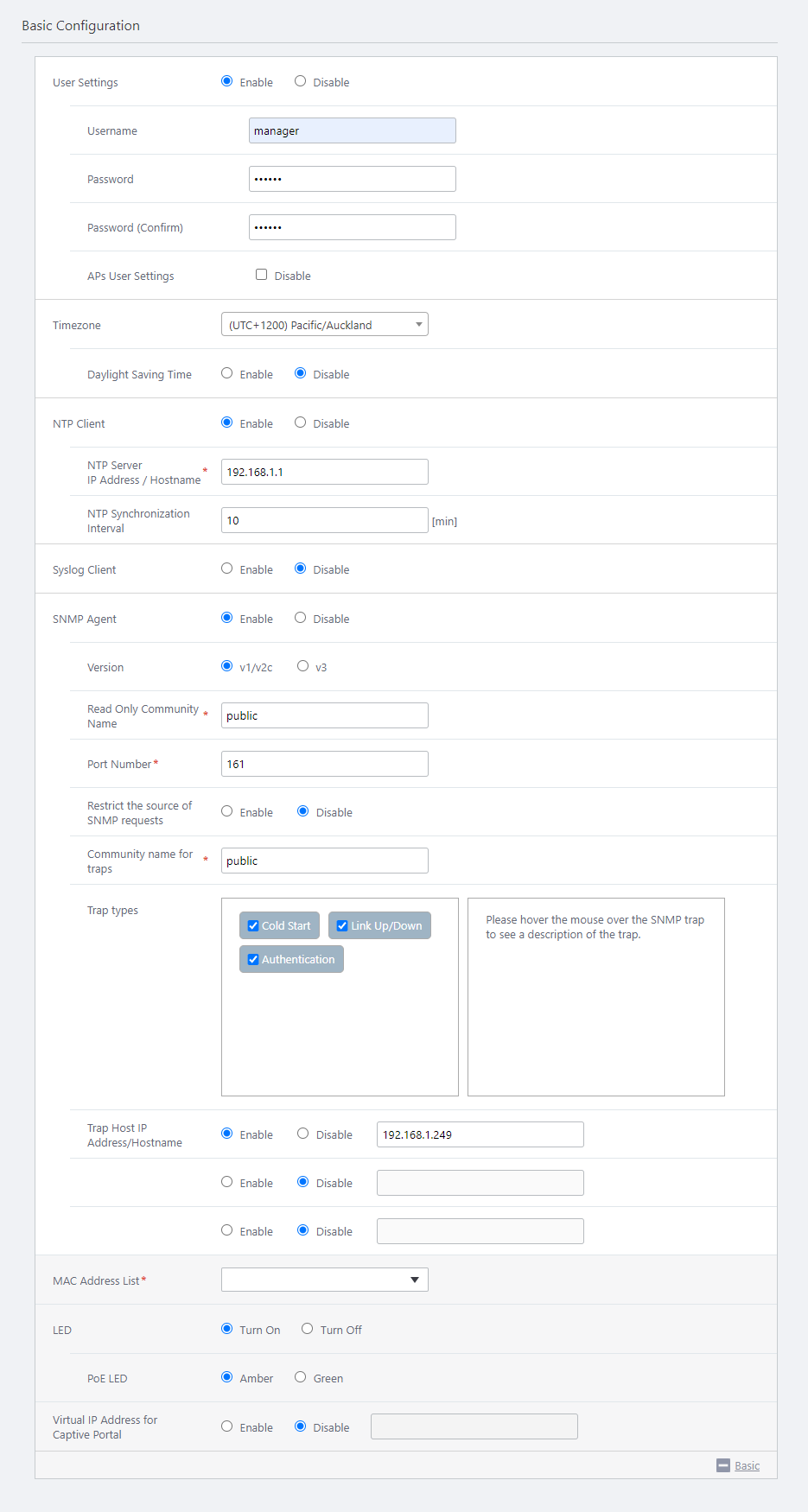Click the Username input field
This screenshot has width=808, height=1512.
pyautogui.click(x=352, y=130)
